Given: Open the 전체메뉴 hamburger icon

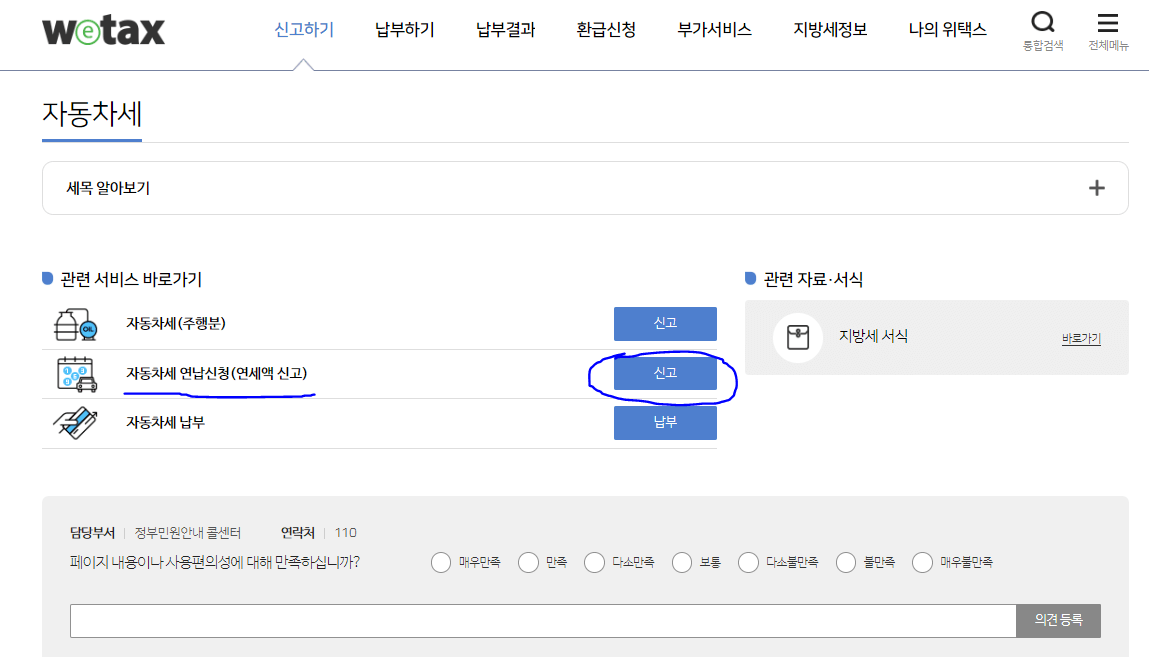Looking at the screenshot, I should 1107,21.
